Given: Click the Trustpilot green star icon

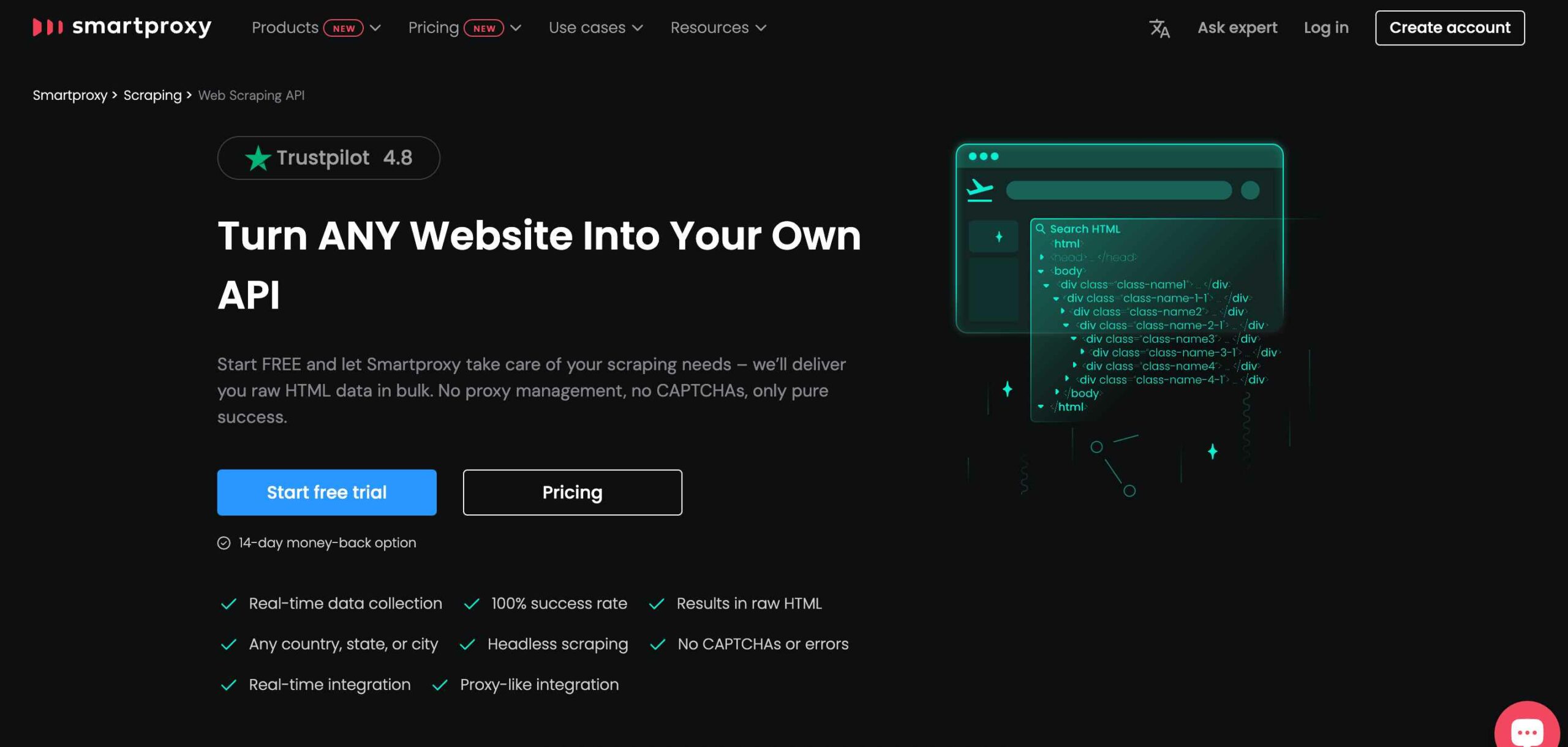Looking at the screenshot, I should 258,158.
